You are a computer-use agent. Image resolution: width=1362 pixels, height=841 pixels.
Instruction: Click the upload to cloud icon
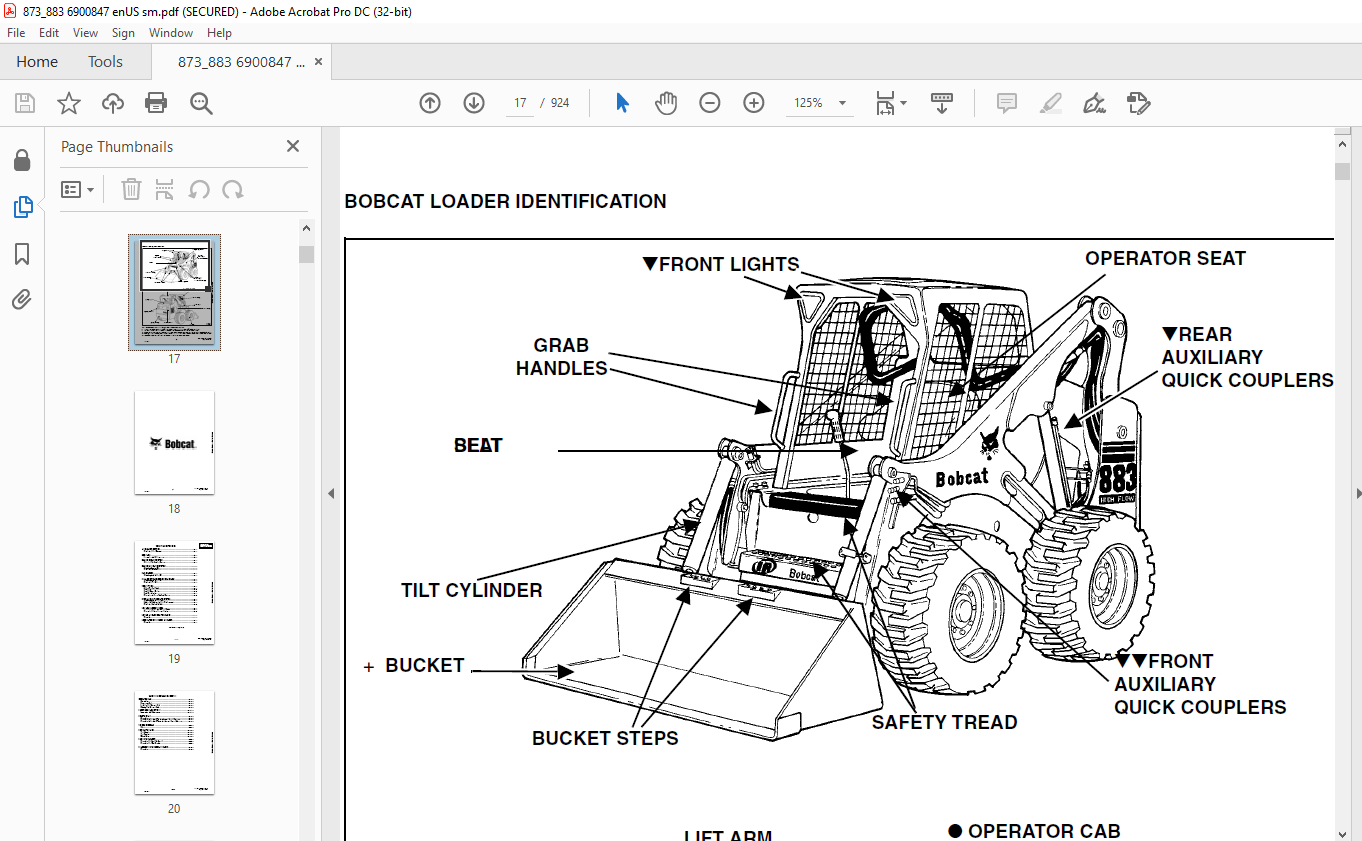pyautogui.click(x=113, y=103)
